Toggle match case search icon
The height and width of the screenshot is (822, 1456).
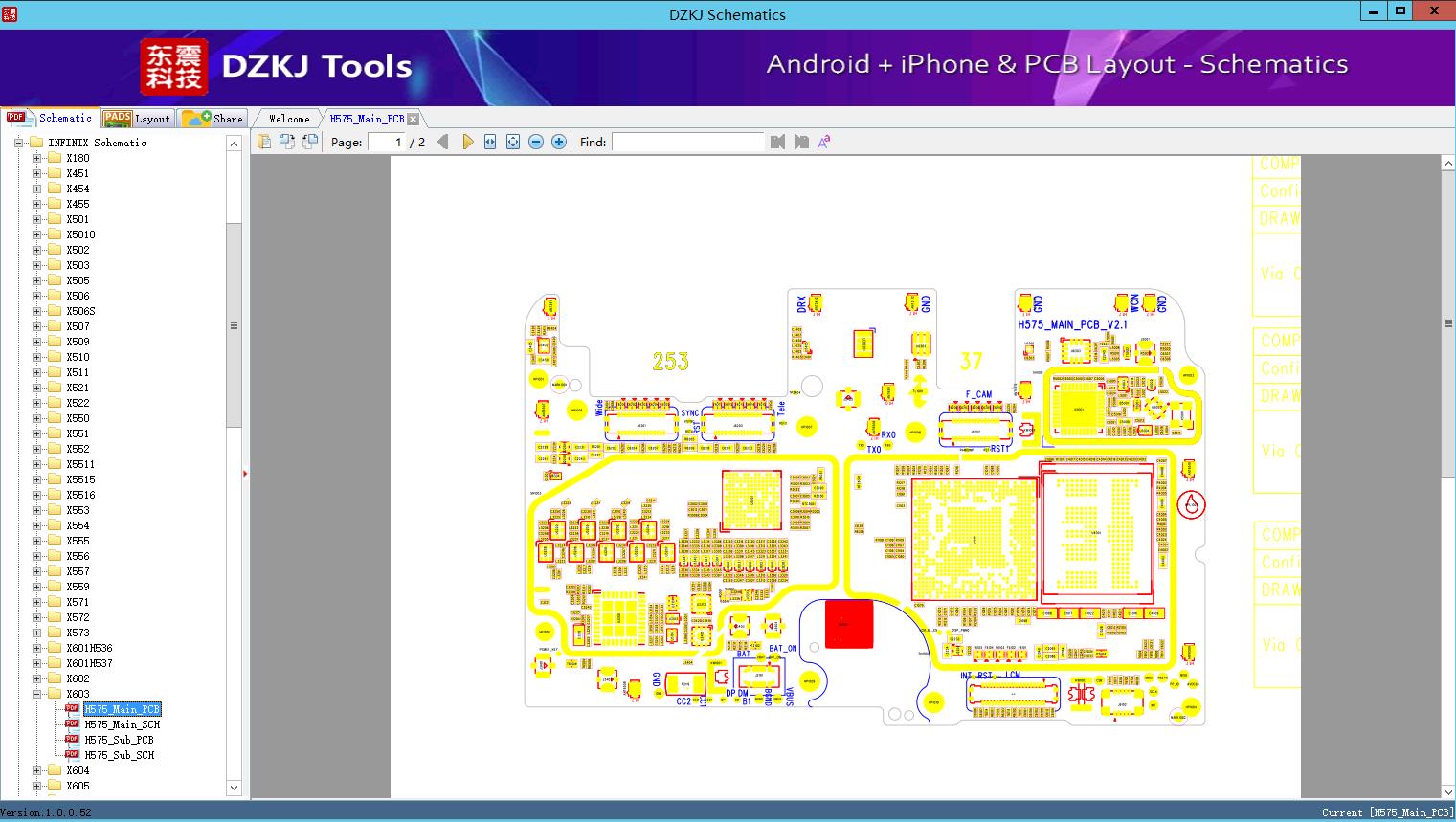coord(824,142)
